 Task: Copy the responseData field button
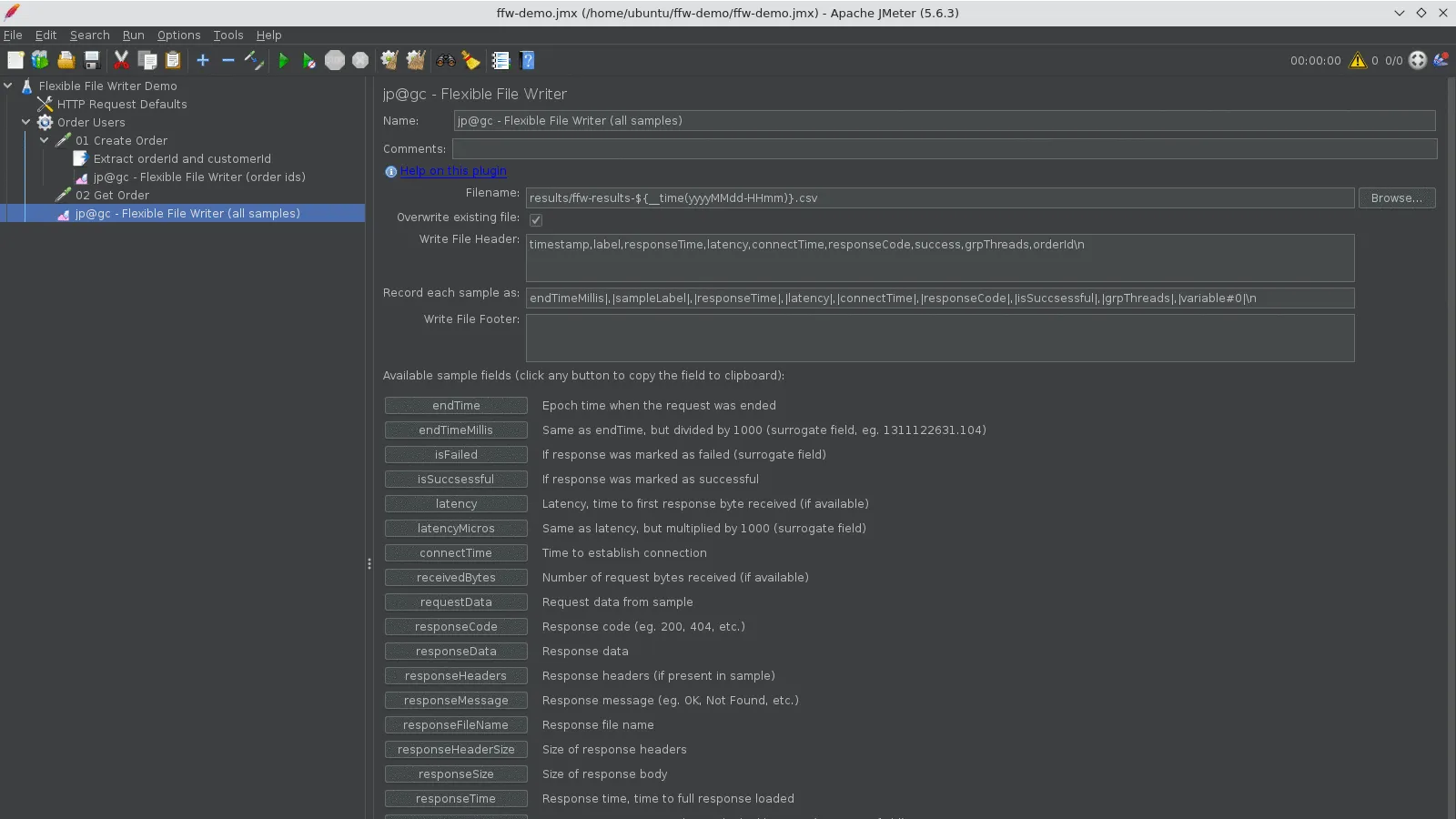[x=456, y=652]
